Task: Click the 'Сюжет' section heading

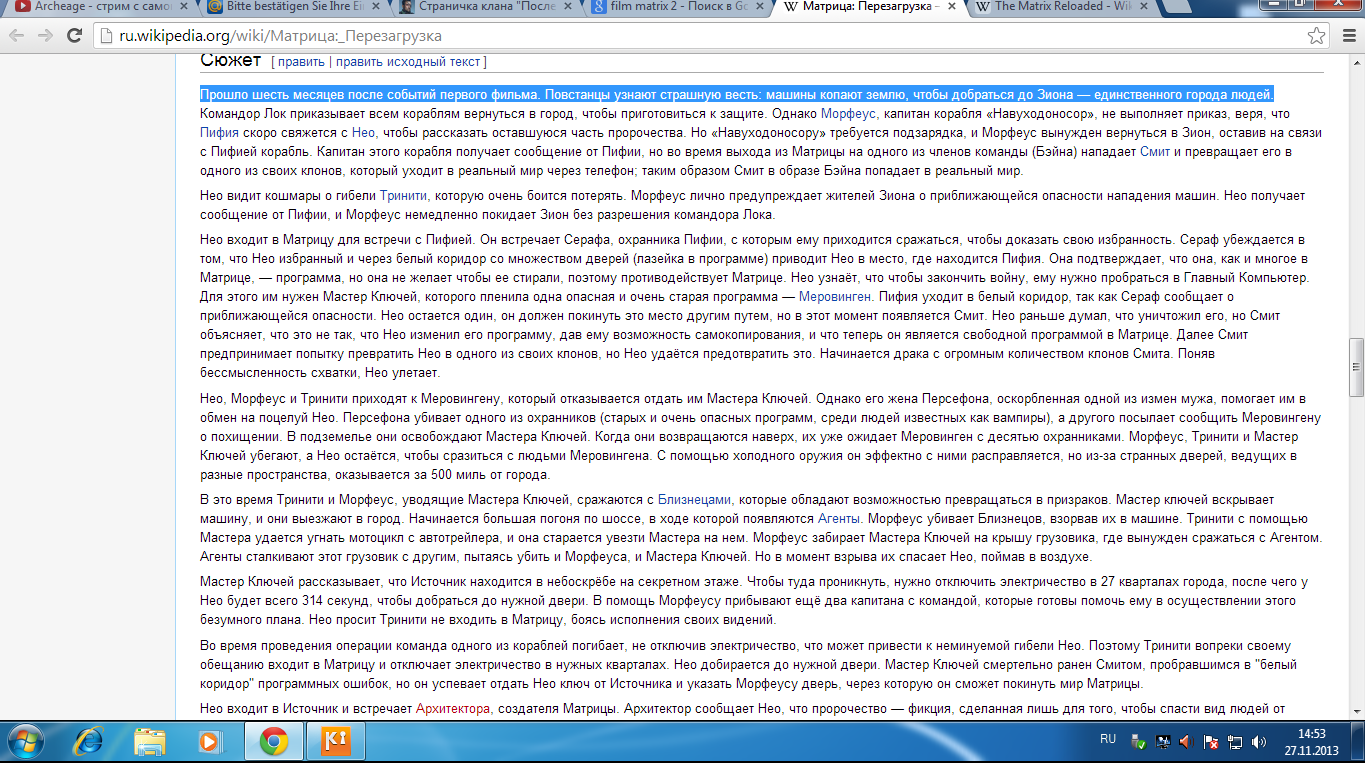Action: pyautogui.click(x=230, y=61)
